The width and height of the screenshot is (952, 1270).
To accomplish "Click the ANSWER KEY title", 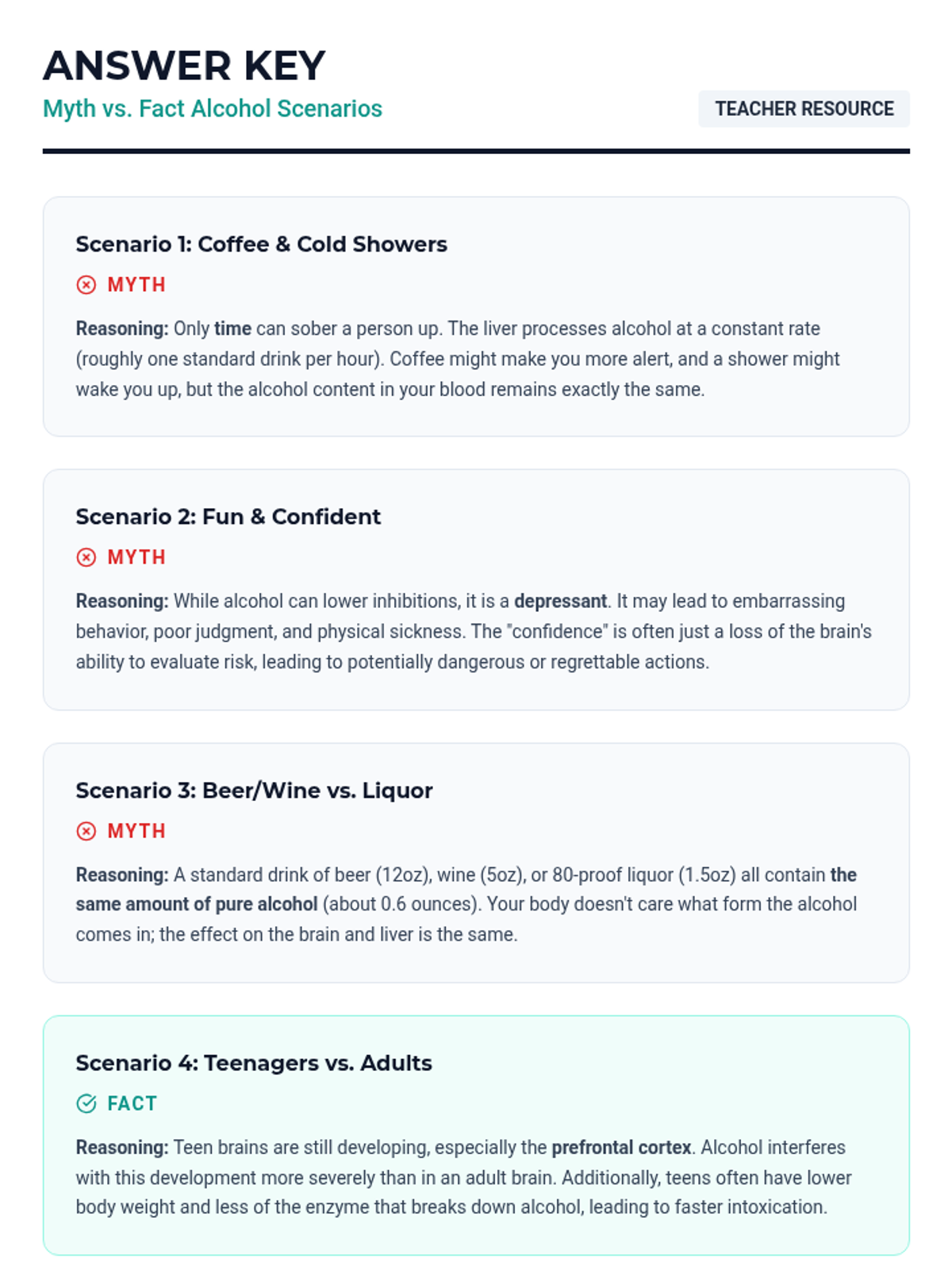I will pos(184,65).
